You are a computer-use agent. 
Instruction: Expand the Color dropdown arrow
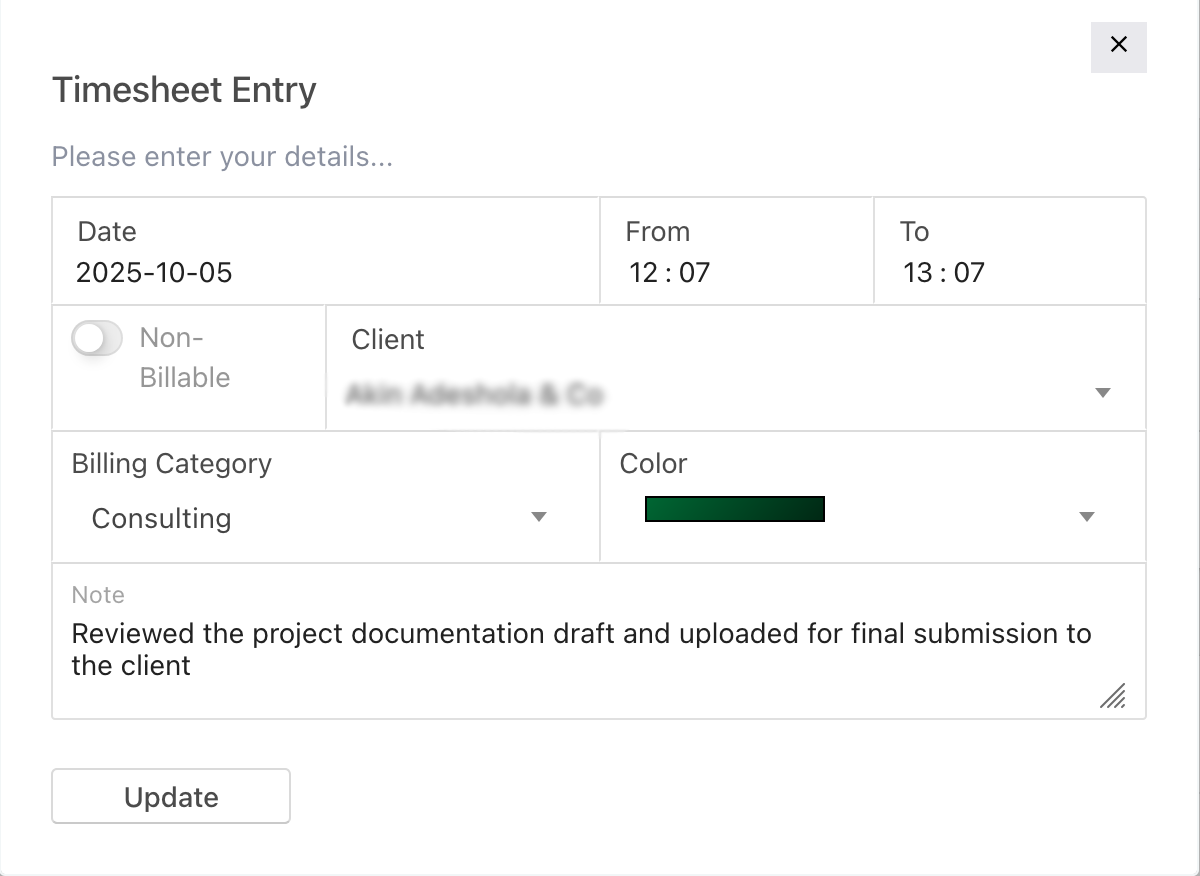click(1087, 517)
